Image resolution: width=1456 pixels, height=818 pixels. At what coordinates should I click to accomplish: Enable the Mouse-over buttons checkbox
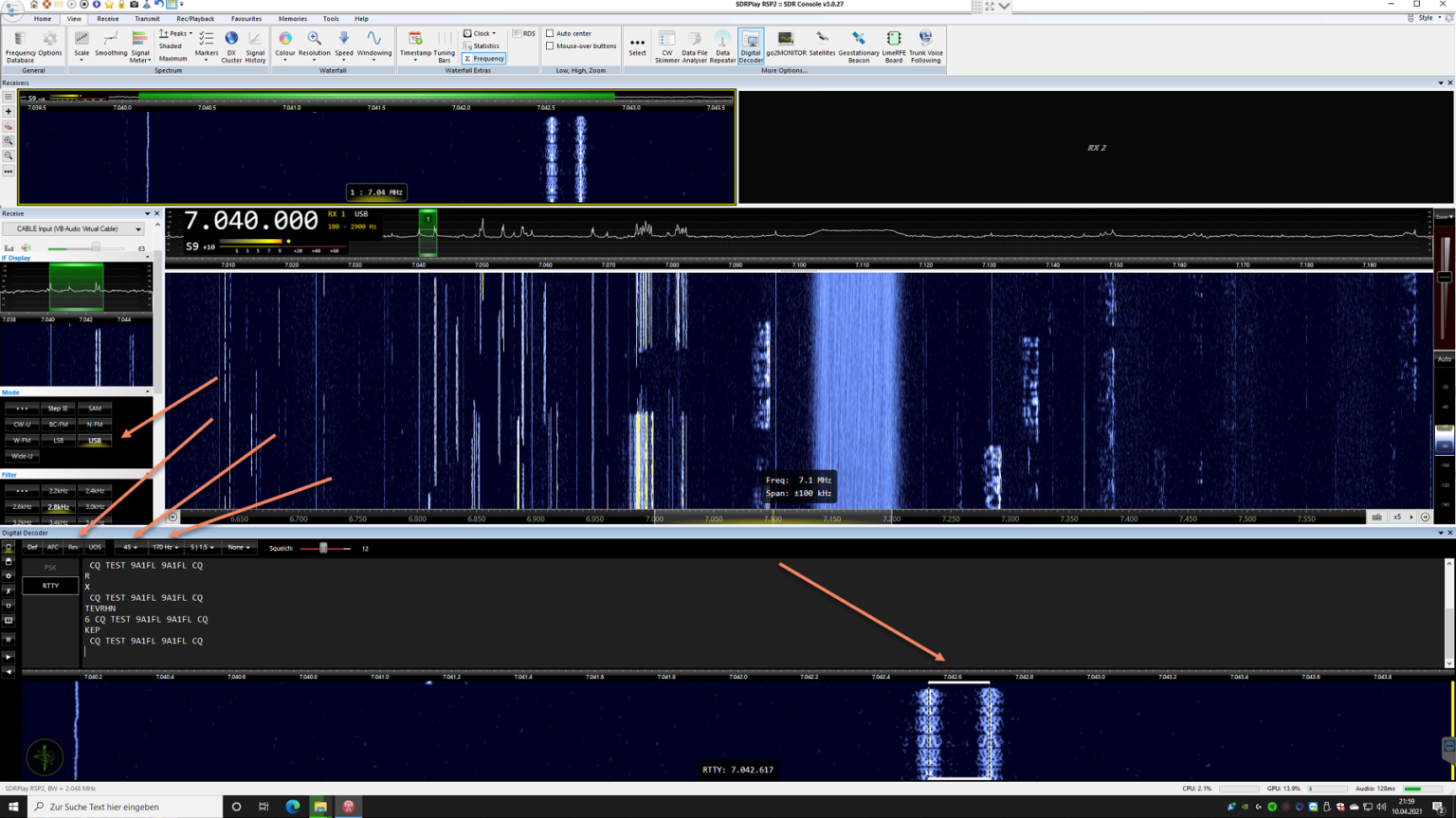581,45
